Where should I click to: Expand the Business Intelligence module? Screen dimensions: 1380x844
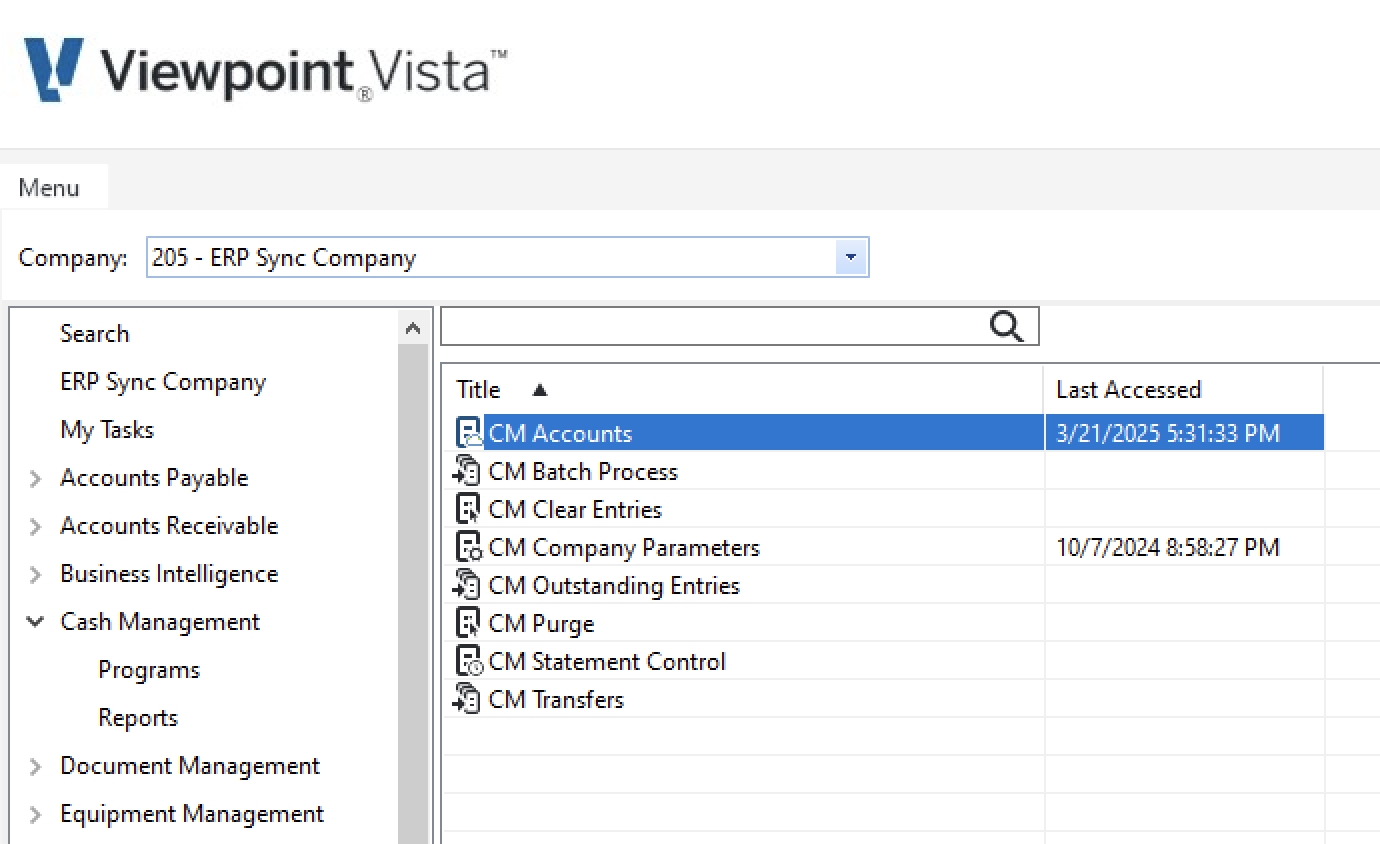click(x=35, y=575)
